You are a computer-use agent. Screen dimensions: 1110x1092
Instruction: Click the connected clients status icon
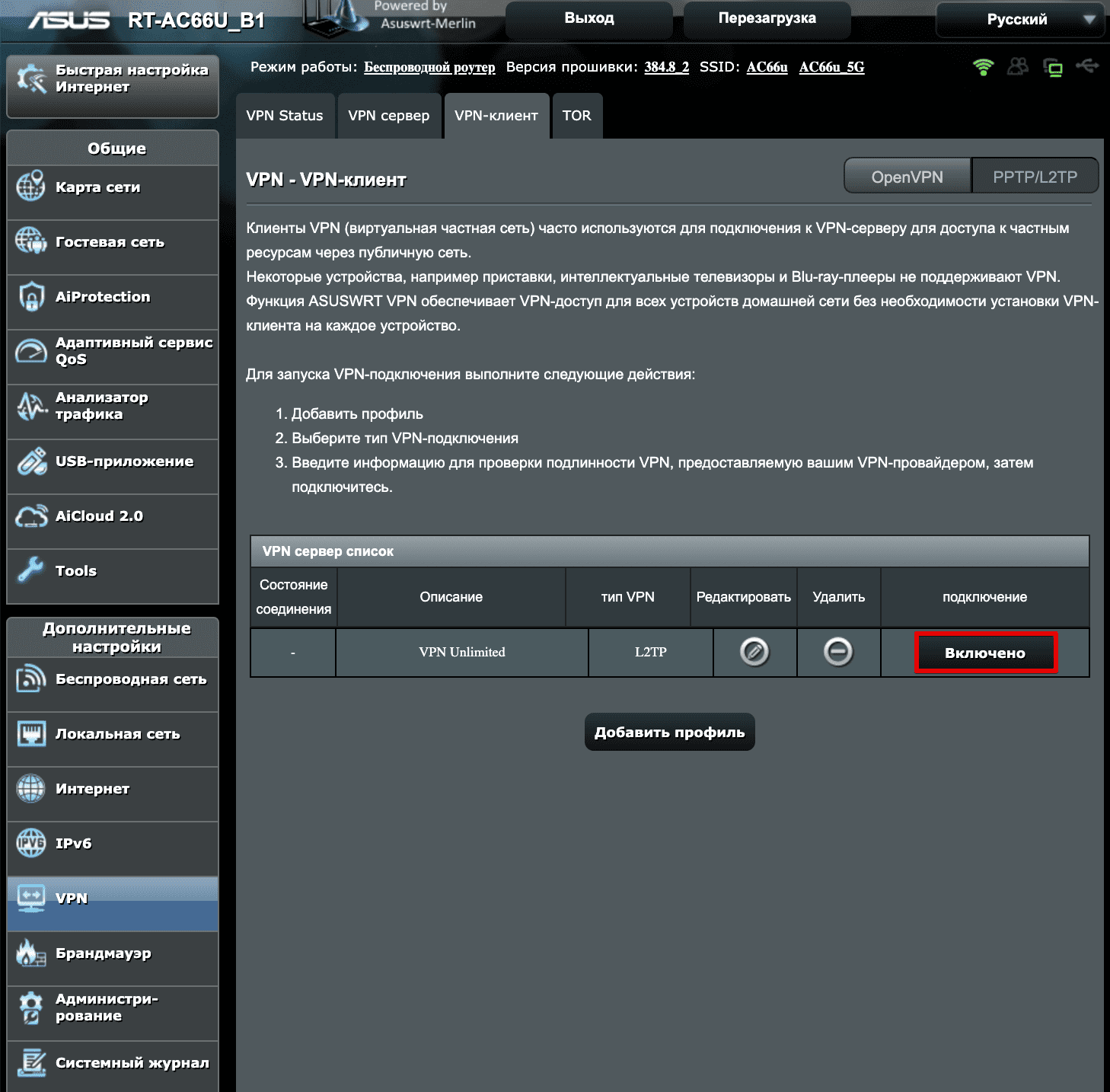pyautogui.click(x=1017, y=67)
